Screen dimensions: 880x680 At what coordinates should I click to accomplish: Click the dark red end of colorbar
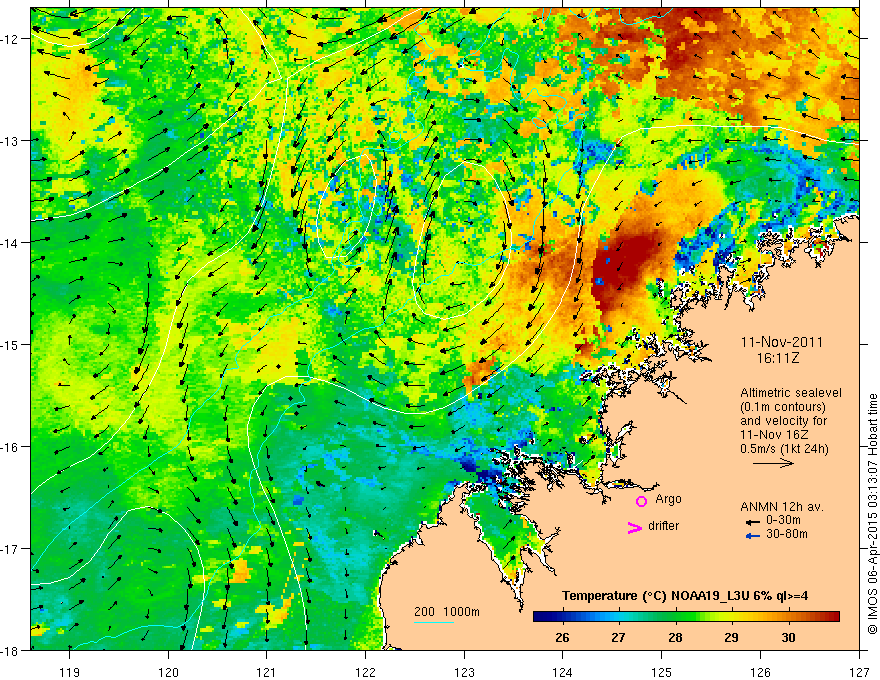coord(833,617)
